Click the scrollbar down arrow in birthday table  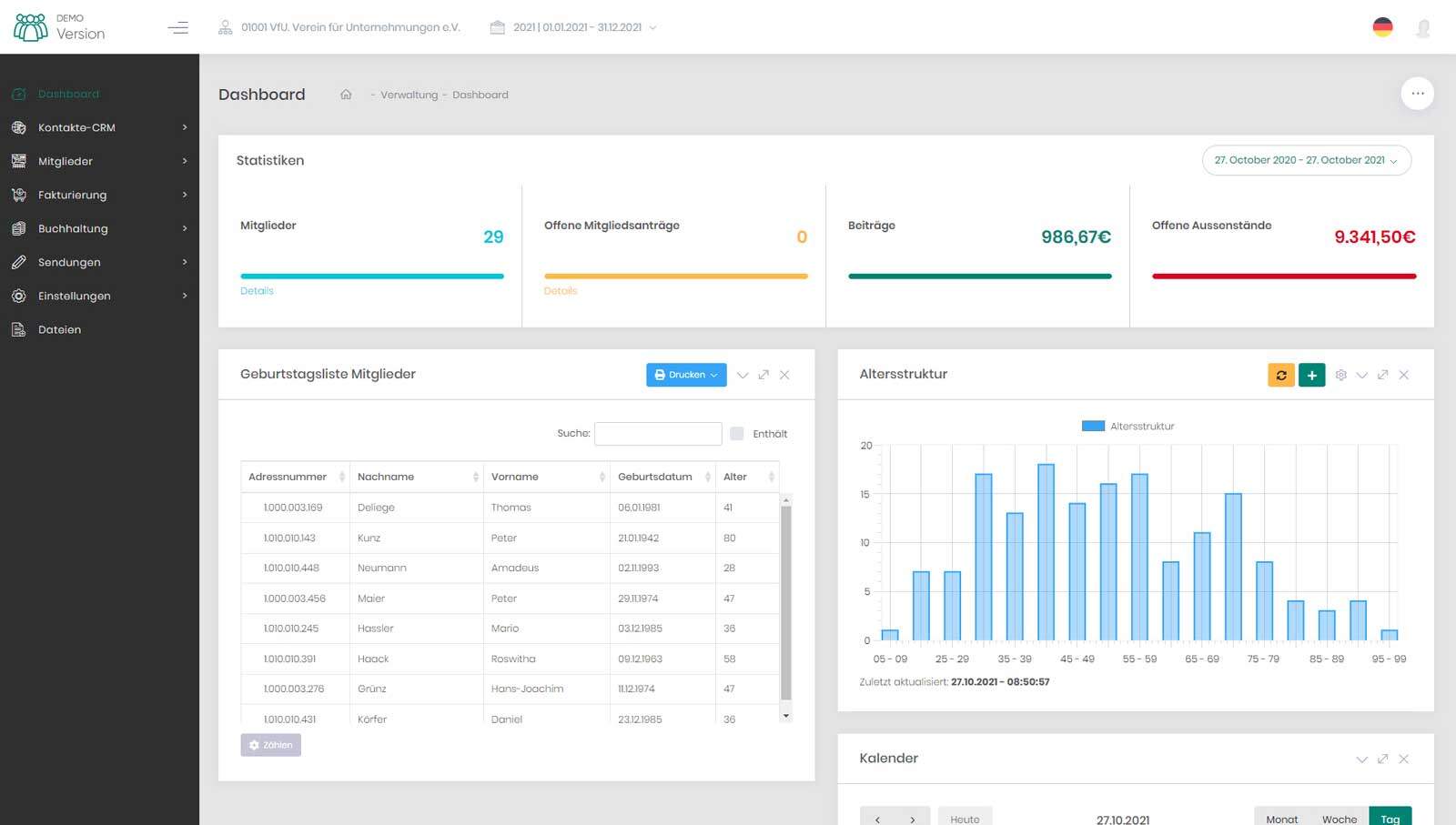click(x=786, y=716)
